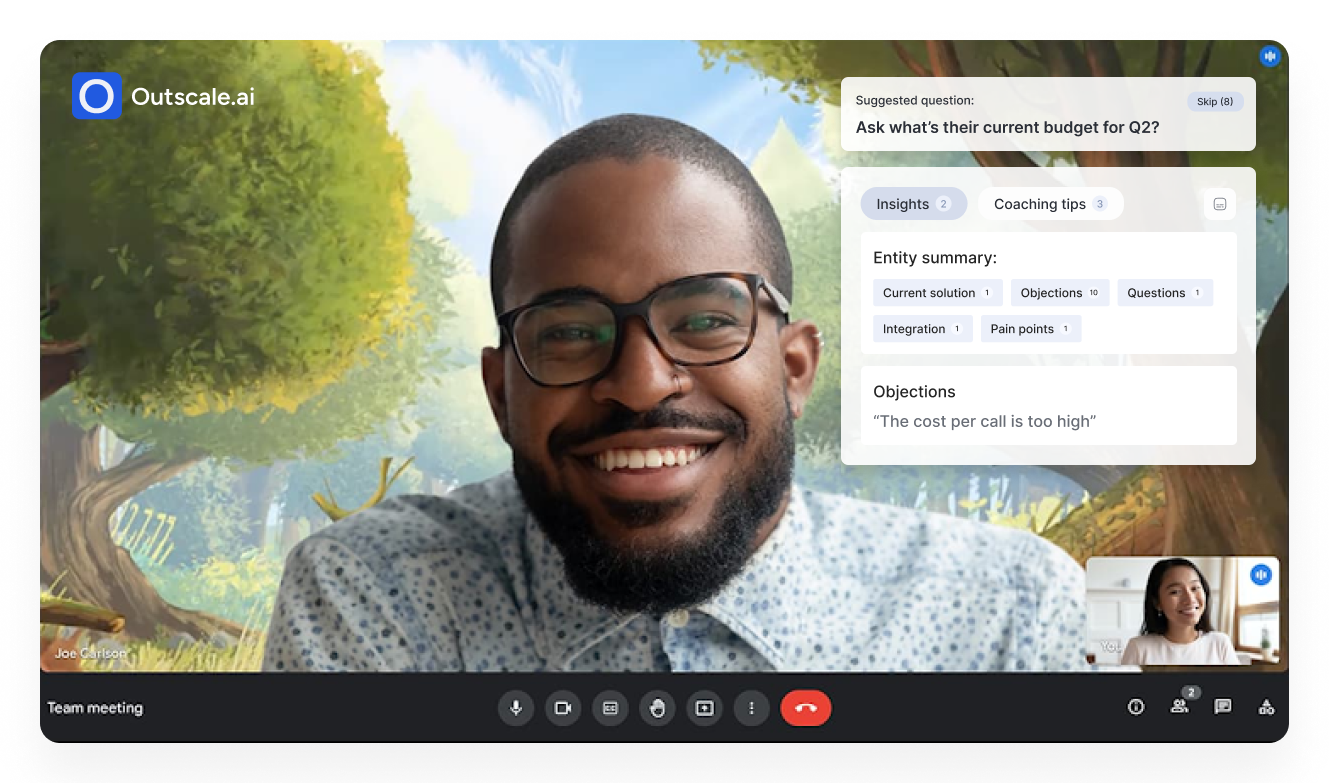Open the chat panel
Image resolution: width=1329 pixels, height=783 pixels.
click(x=1222, y=707)
